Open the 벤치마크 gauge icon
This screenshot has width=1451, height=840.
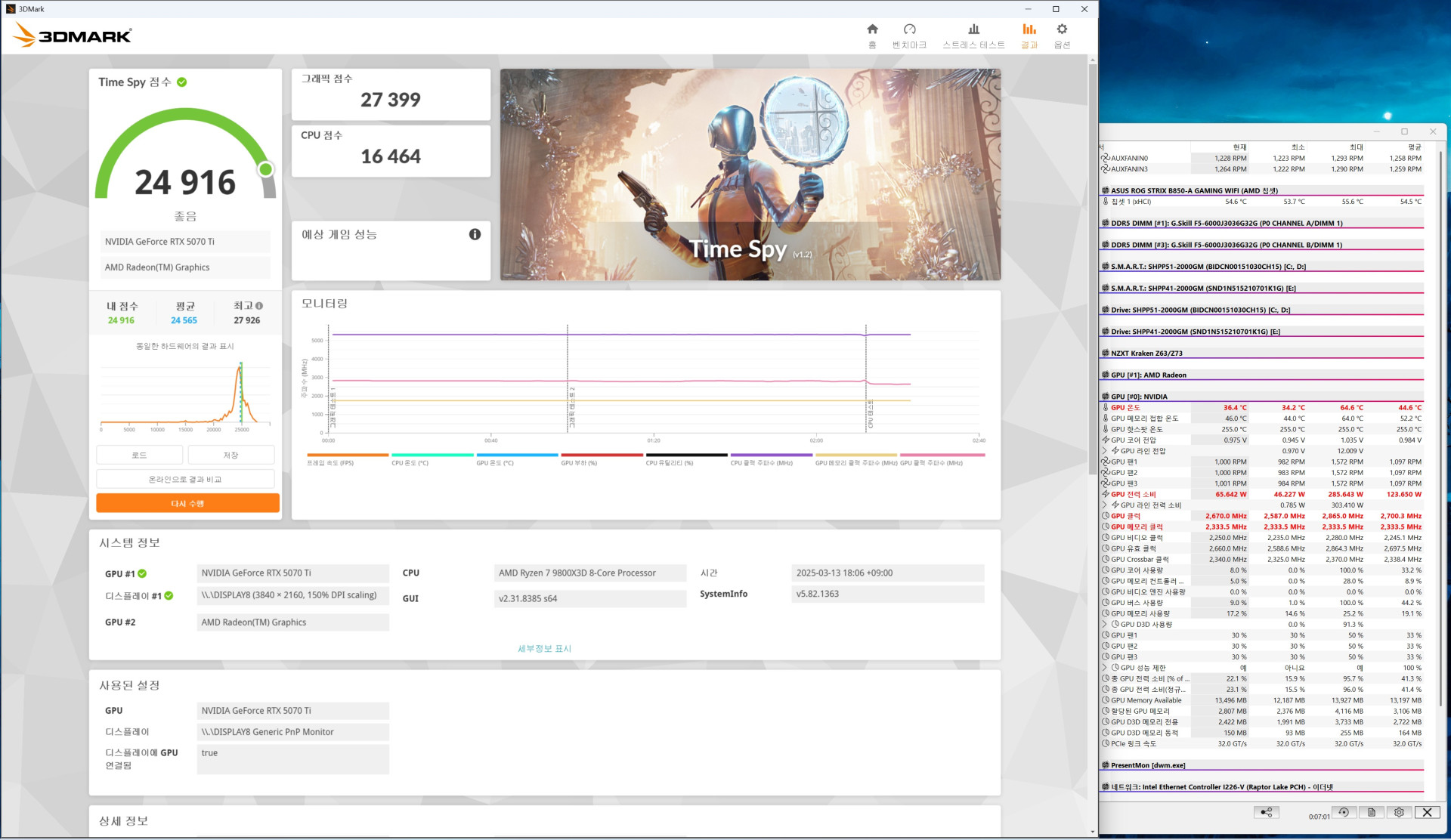[x=909, y=30]
